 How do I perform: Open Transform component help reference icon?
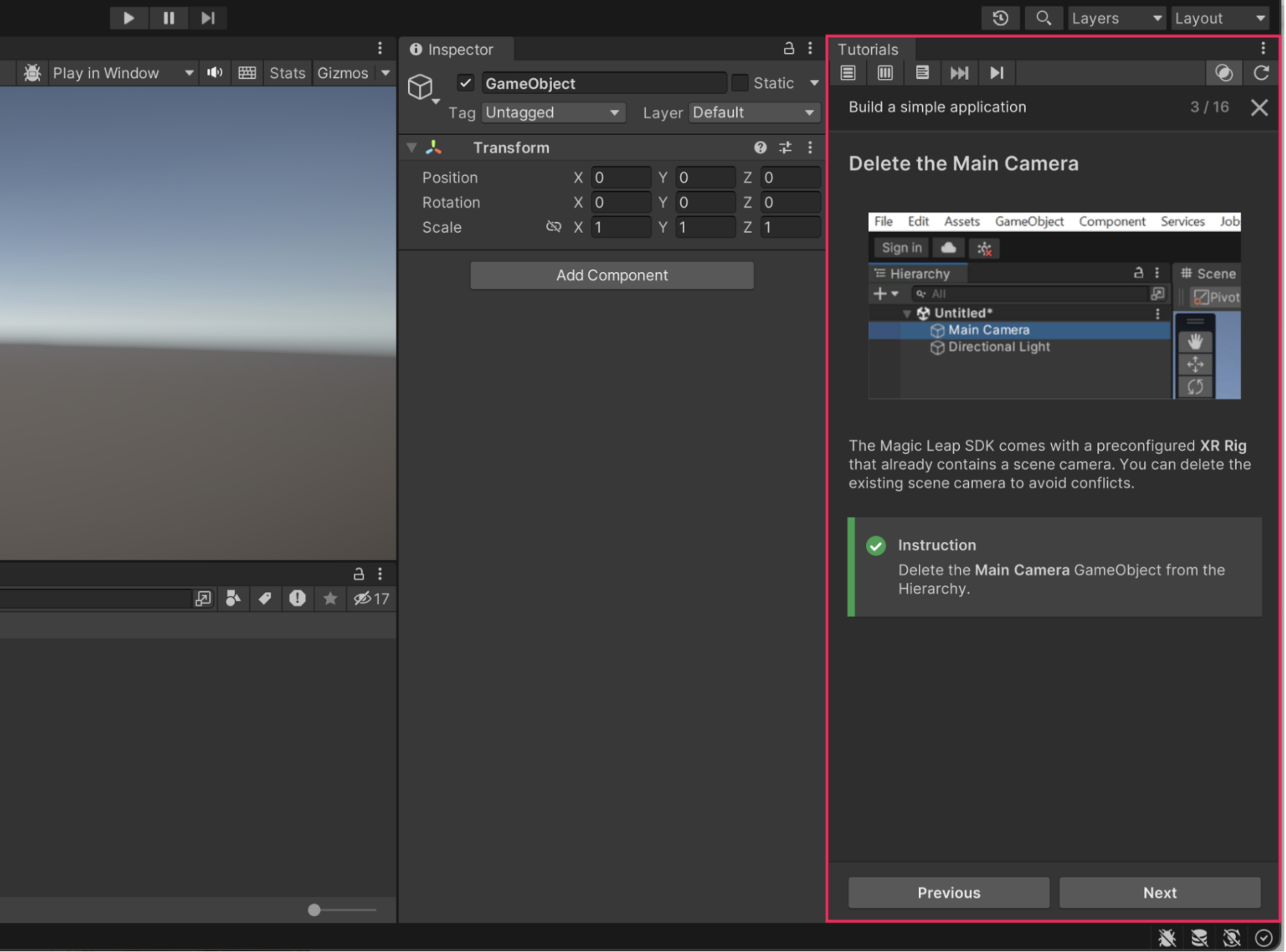pos(760,148)
